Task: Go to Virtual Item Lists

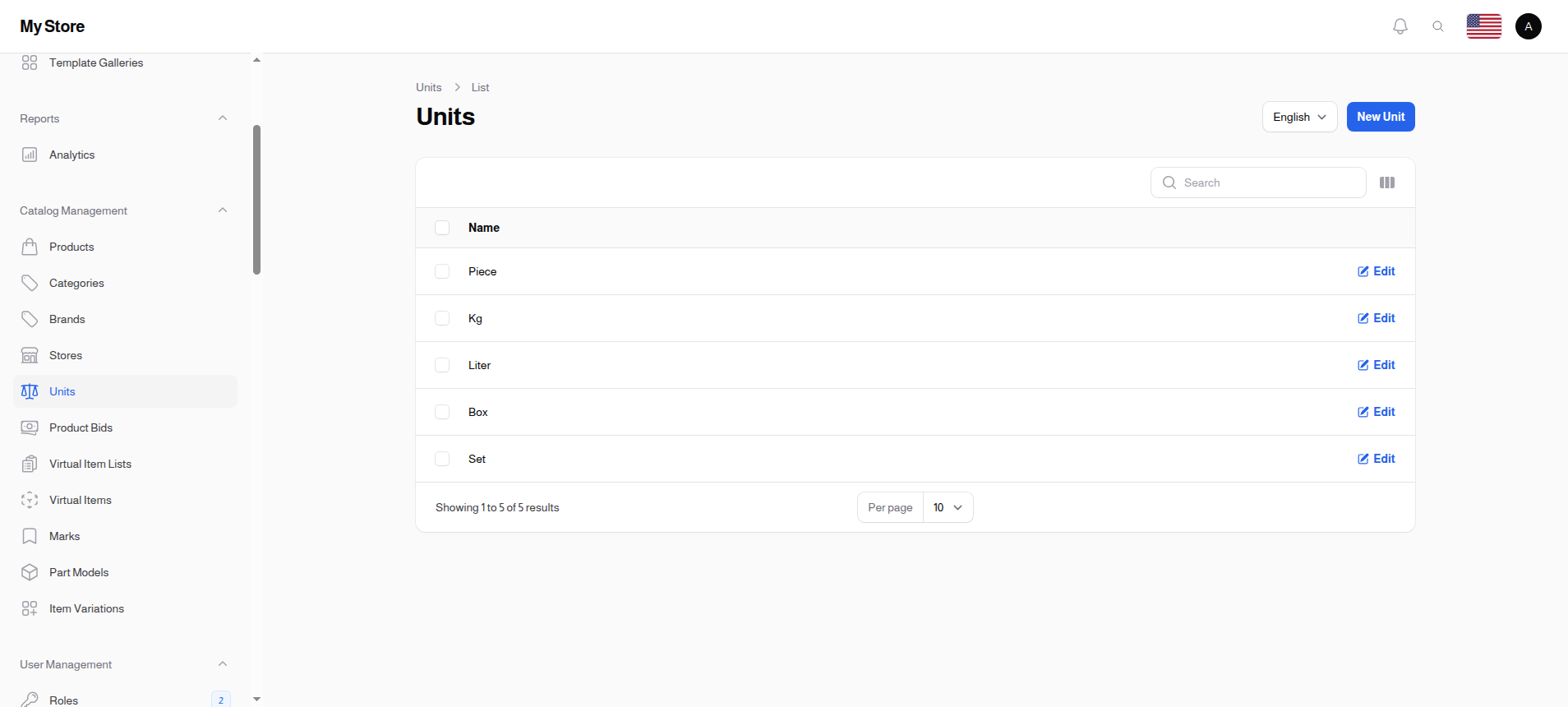Action: click(x=90, y=464)
